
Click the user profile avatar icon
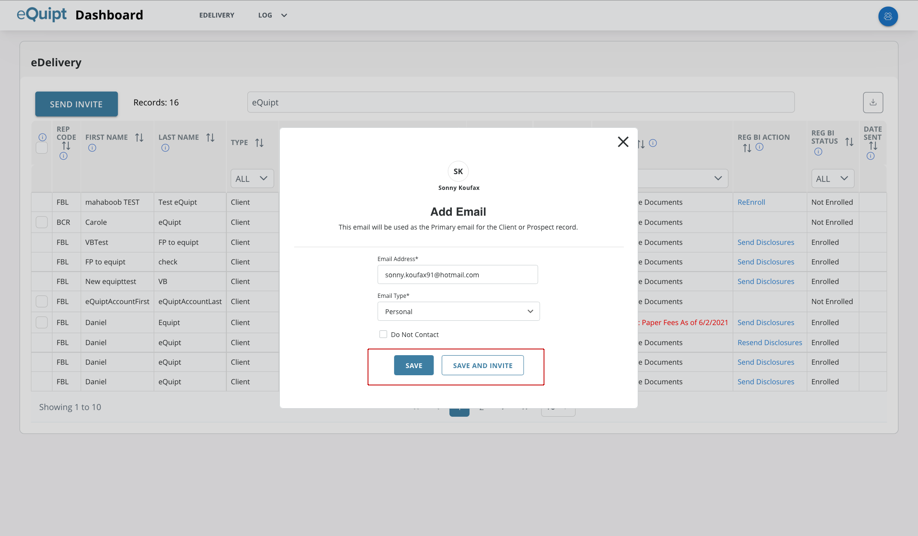point(887,16)
